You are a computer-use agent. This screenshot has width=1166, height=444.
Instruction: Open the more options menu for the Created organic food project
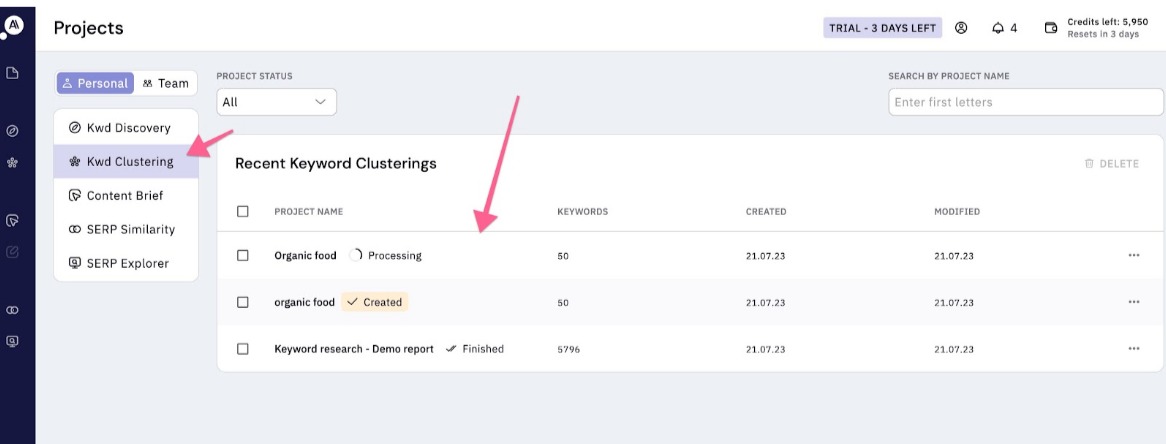pyautogui.click(x=1134, y=302)
